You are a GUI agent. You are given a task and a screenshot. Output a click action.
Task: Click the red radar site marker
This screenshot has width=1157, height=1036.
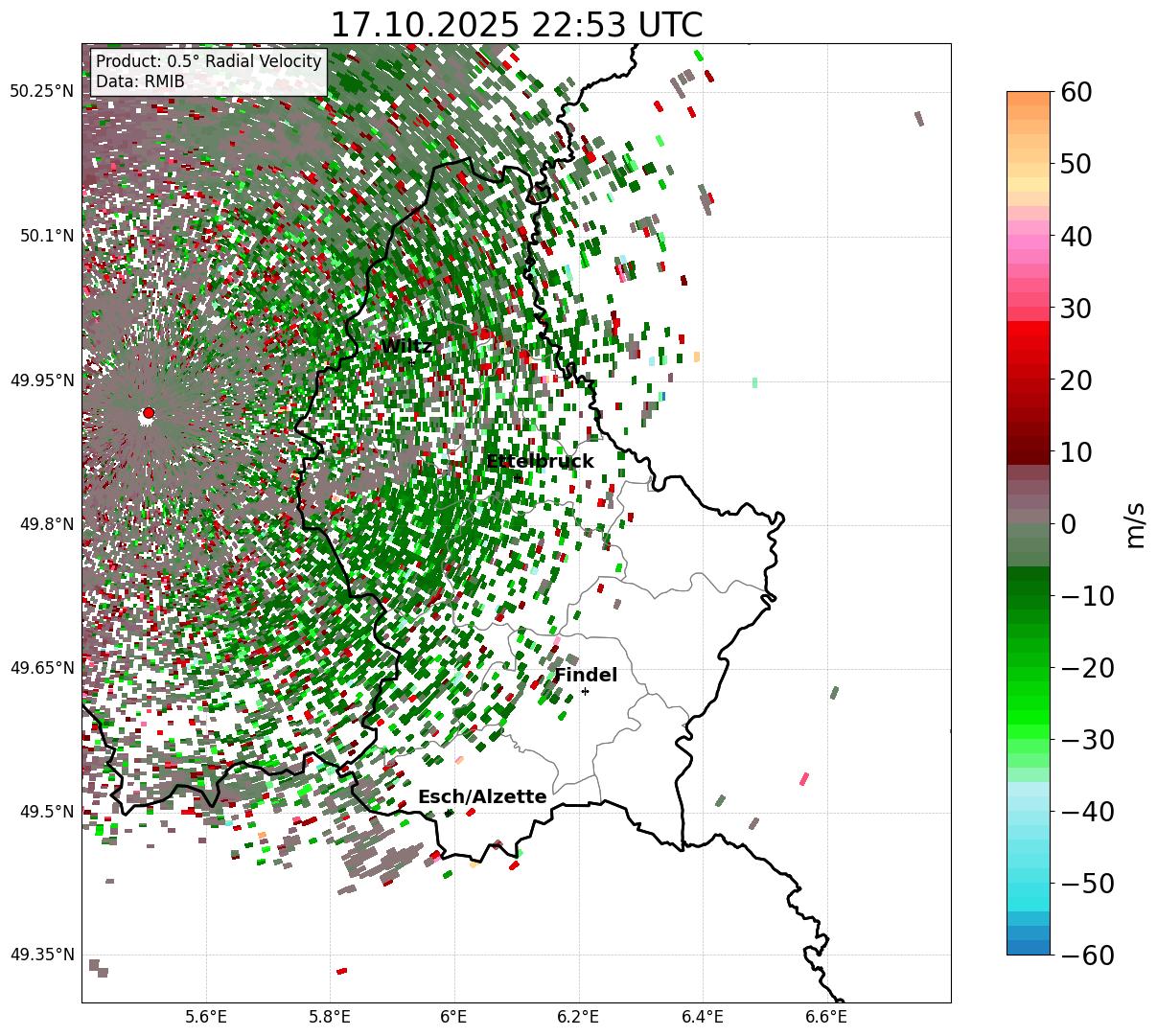pos(148,413)
